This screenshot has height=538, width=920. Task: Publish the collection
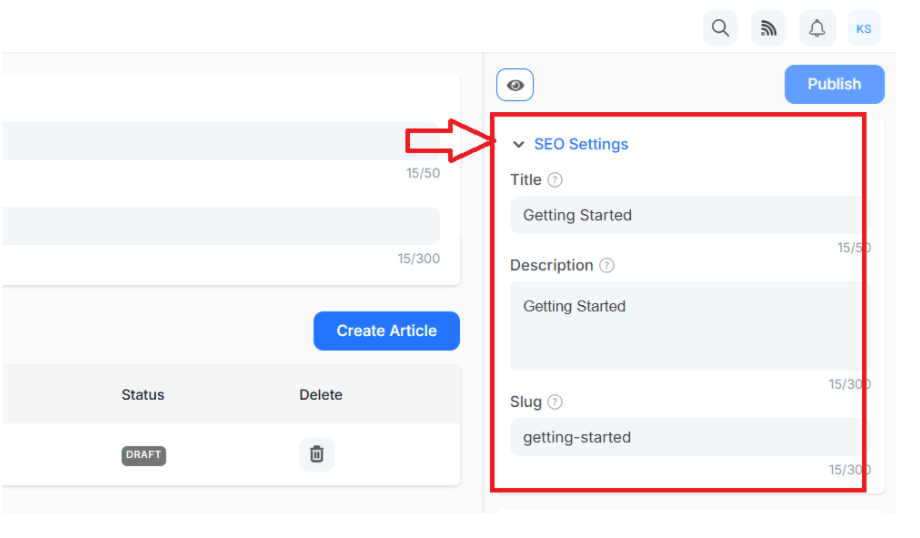834,84
